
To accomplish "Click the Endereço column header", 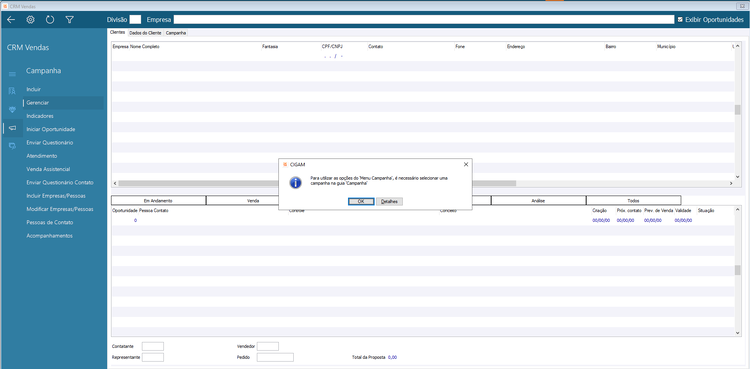I will pyautogui.click(x=516, y=47).
